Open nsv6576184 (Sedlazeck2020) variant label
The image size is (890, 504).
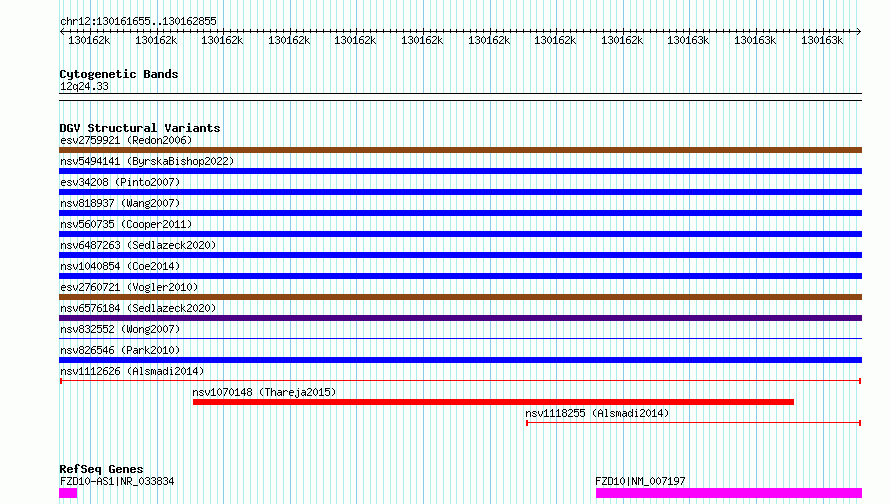(138, 308)
